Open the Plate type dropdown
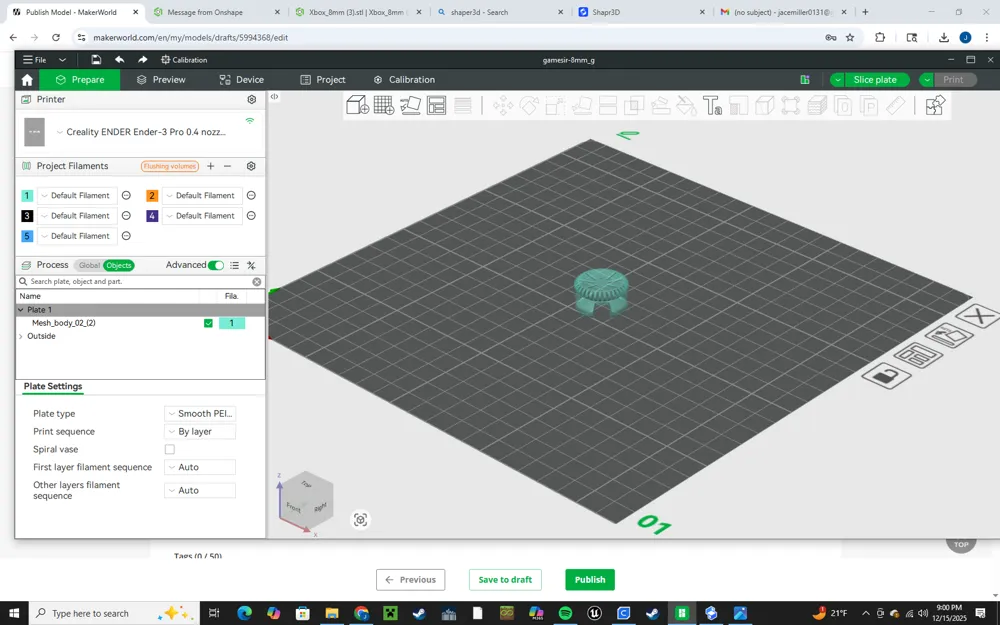Image resolution: width=1000 pixels, height=625 pixels. (200, 413)
